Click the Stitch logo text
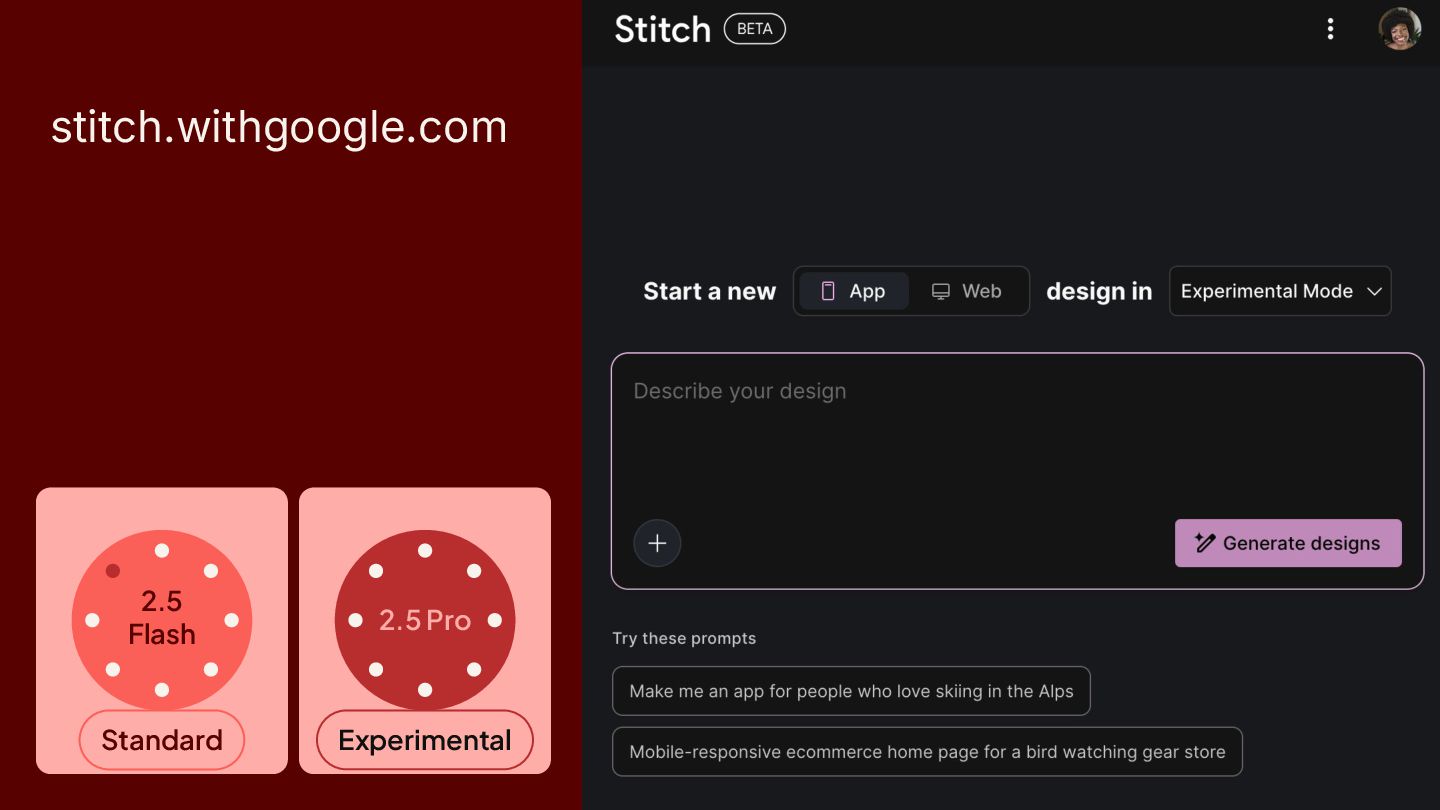 point(662,29)
